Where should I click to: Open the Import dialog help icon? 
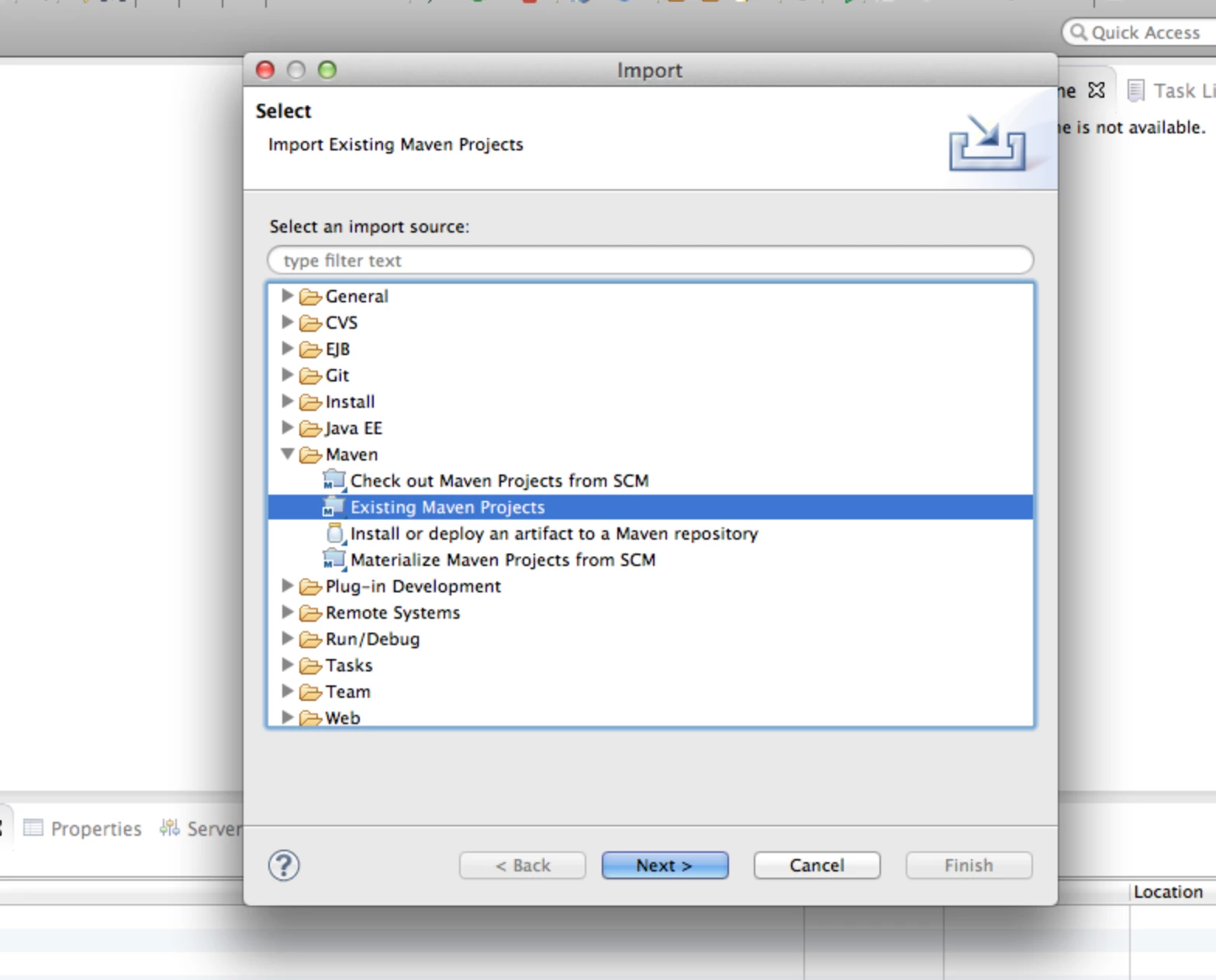(284, 865)
